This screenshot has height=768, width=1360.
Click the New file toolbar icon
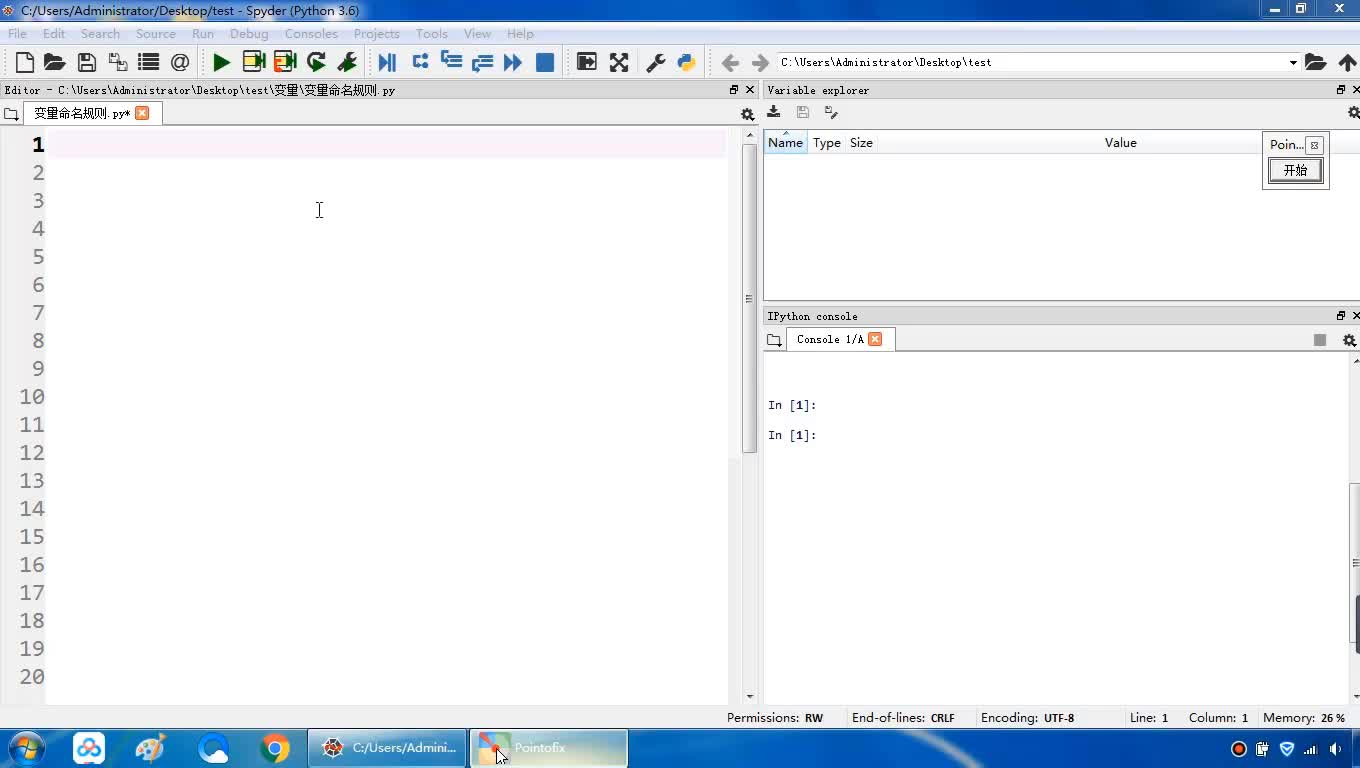point(25,62)
